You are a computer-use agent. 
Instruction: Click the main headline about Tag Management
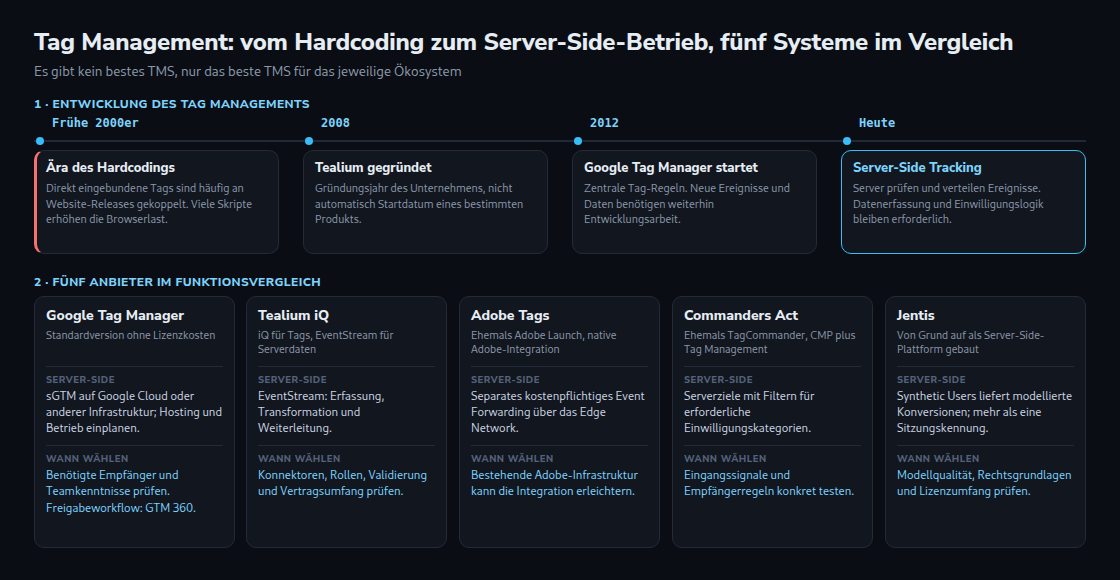coord(524,42)
